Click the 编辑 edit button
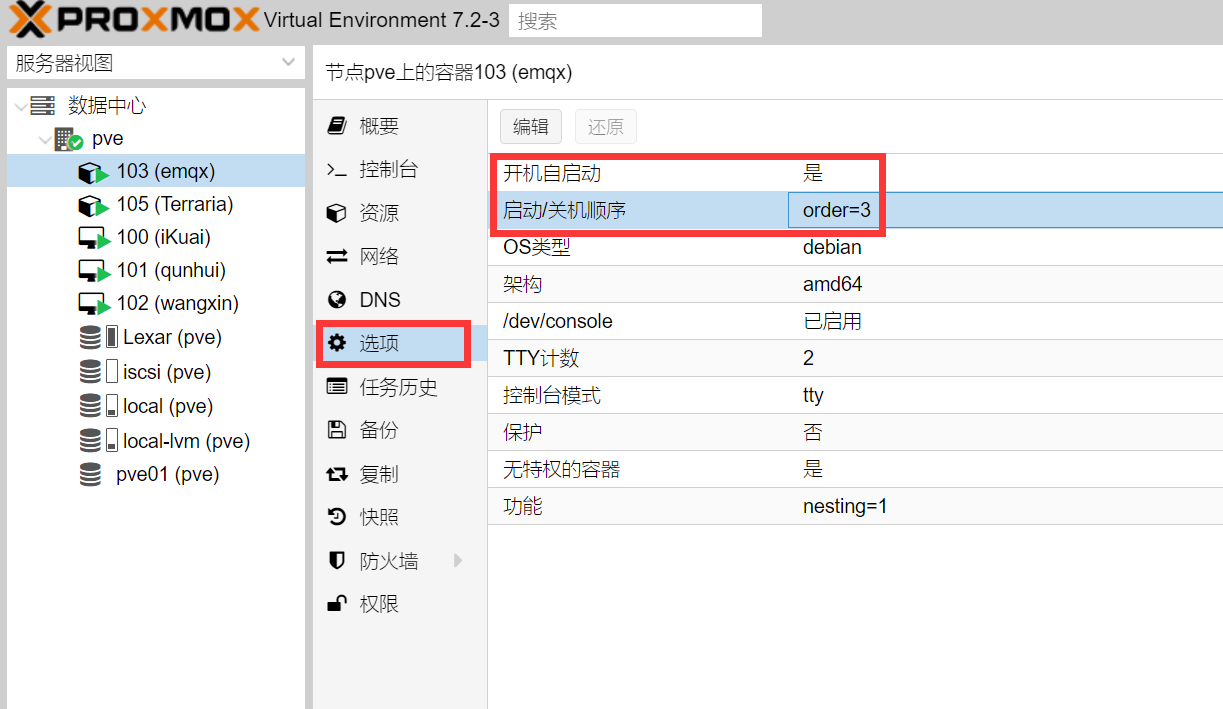The width and height of the screenshot is (1223, 709). point(531,127)
